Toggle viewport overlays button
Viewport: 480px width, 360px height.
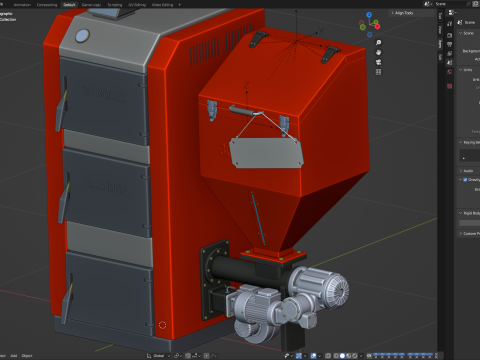pyautogui.click(x=313, y=356)
